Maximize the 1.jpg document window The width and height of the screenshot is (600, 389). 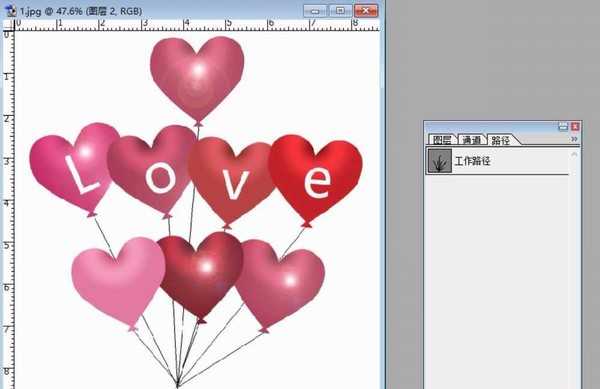coord(340,11)
